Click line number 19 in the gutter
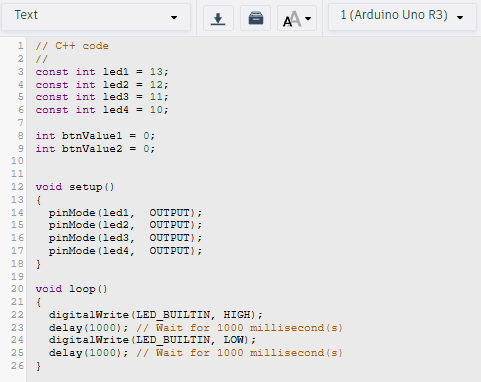 tap(17, 277)
